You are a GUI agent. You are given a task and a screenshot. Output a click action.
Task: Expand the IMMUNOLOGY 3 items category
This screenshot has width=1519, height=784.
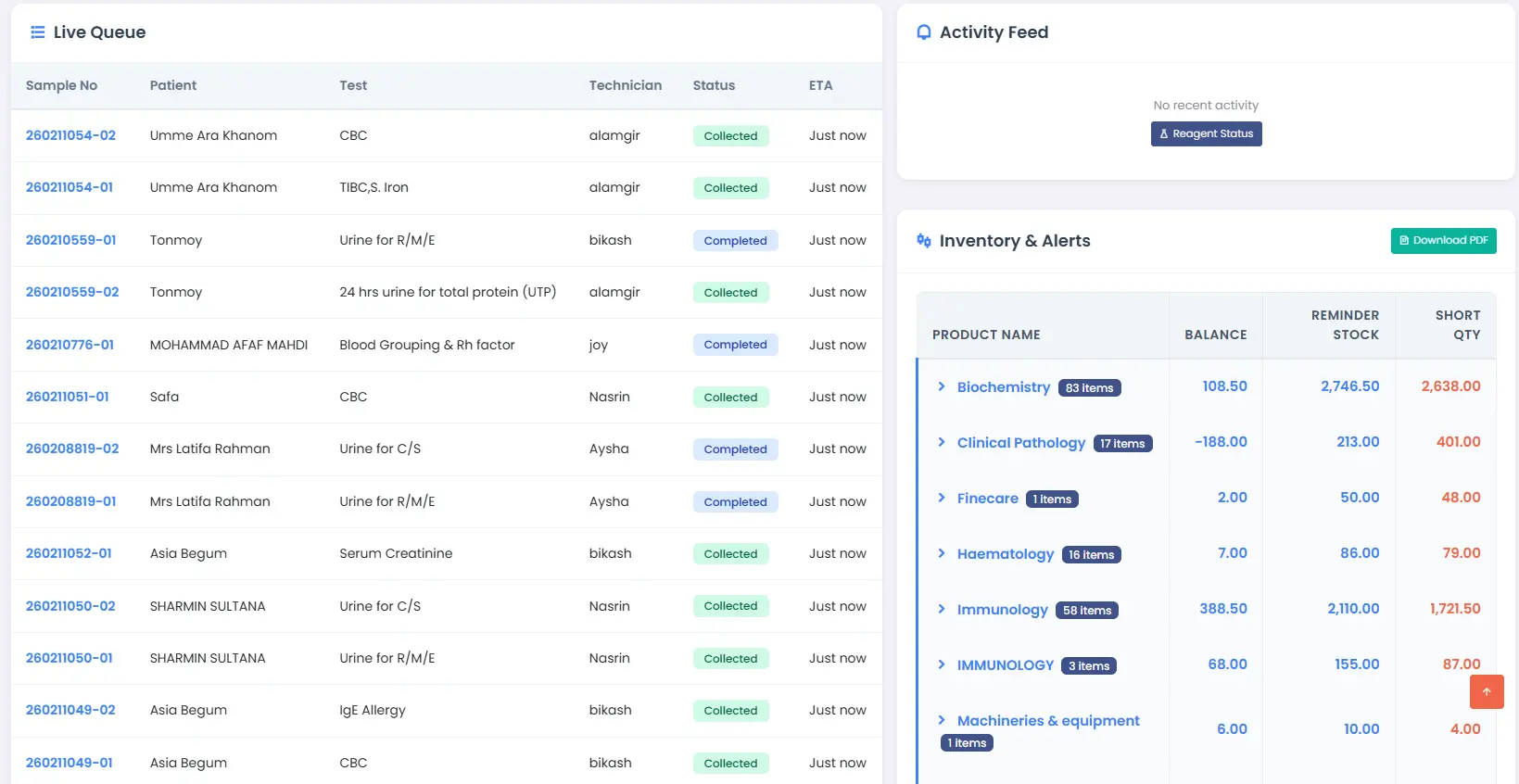(942, 664)
